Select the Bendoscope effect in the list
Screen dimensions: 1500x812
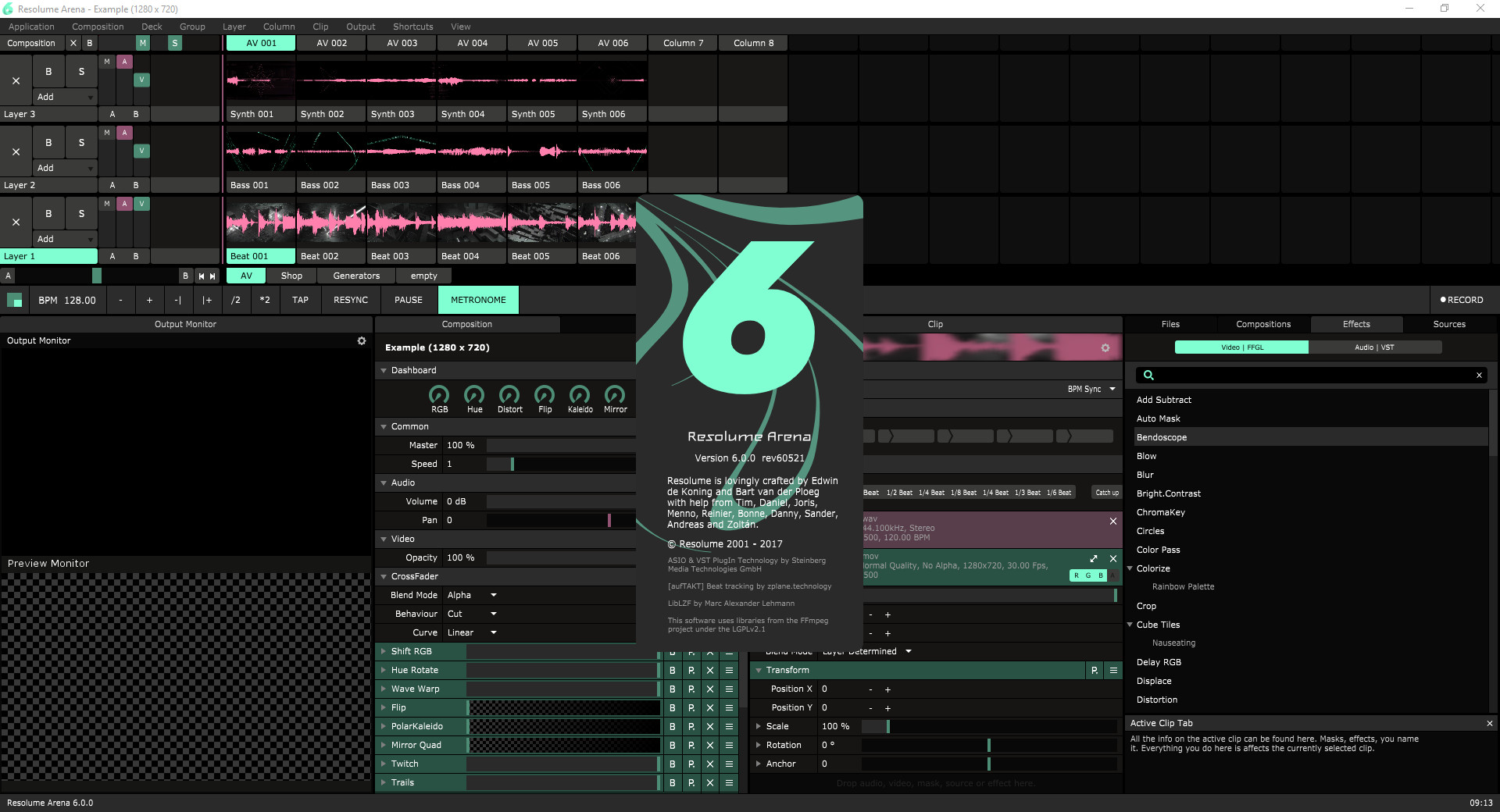pos(1310,437)
